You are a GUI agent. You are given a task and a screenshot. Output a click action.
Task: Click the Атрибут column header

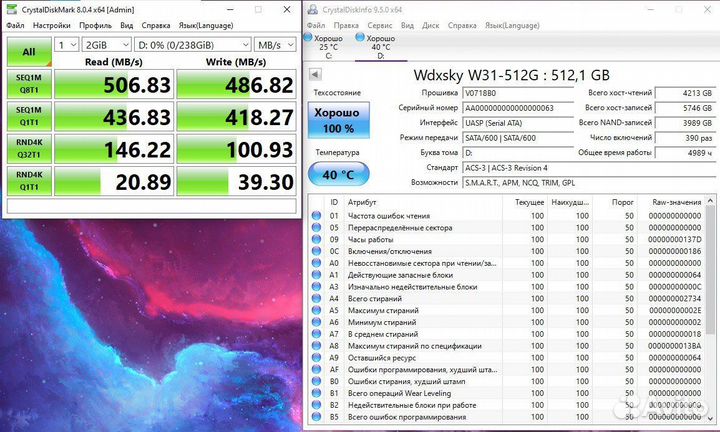coord(422,202)
